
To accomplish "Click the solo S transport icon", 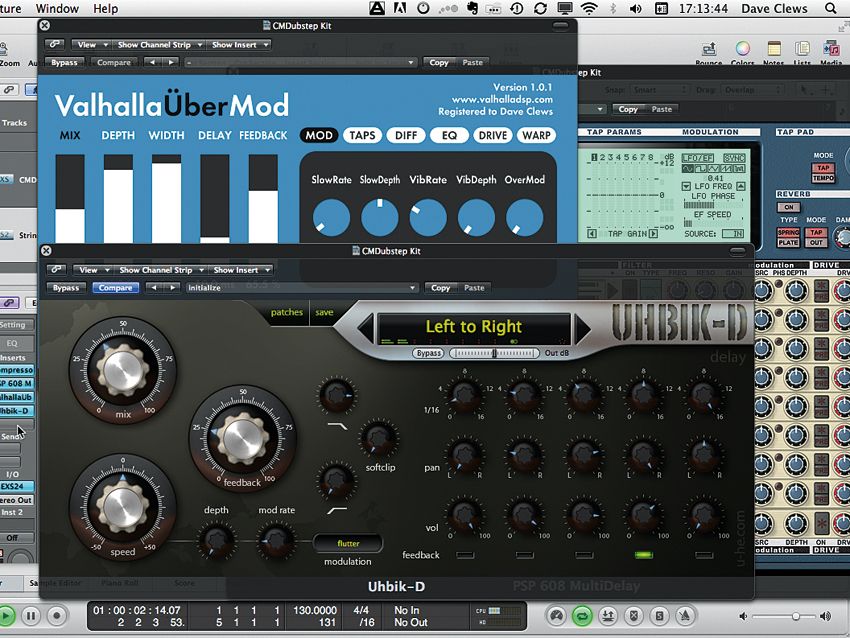I will [x=659, y=616].
